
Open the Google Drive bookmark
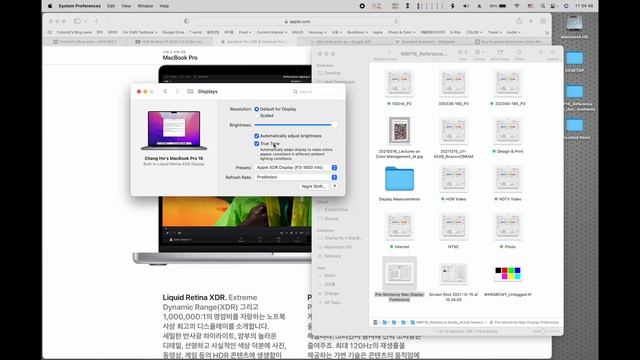coord(173,32)
